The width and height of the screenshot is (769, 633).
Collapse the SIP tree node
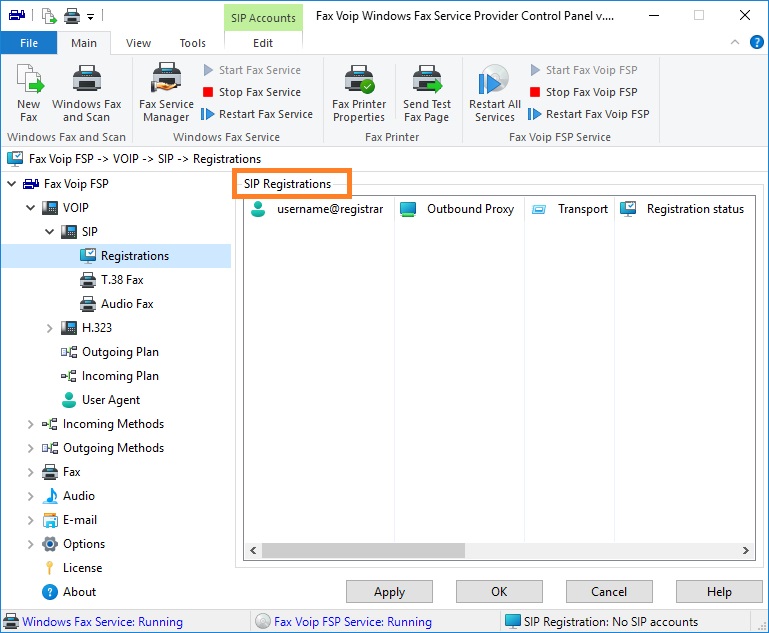tap(50, 231)
